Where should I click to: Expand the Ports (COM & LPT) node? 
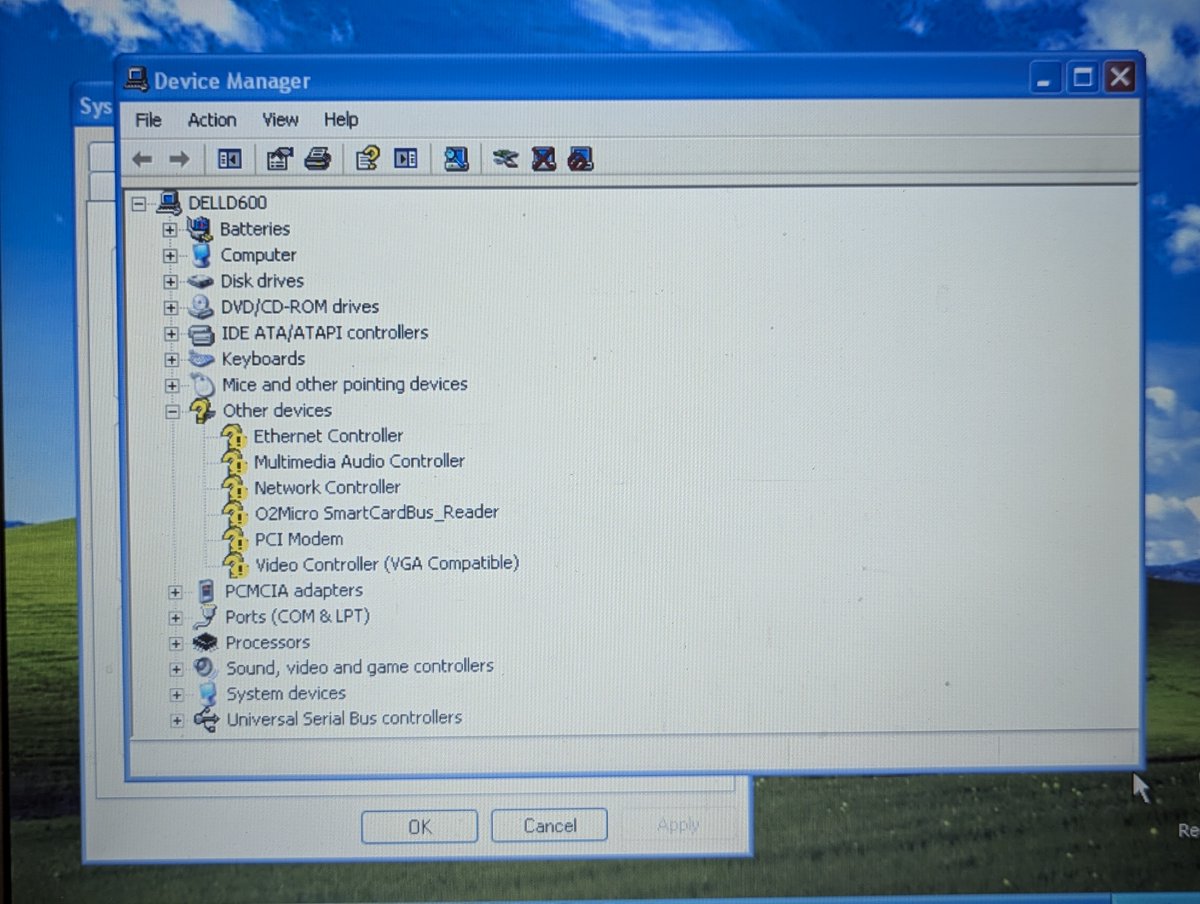click(x=175, y=617)
